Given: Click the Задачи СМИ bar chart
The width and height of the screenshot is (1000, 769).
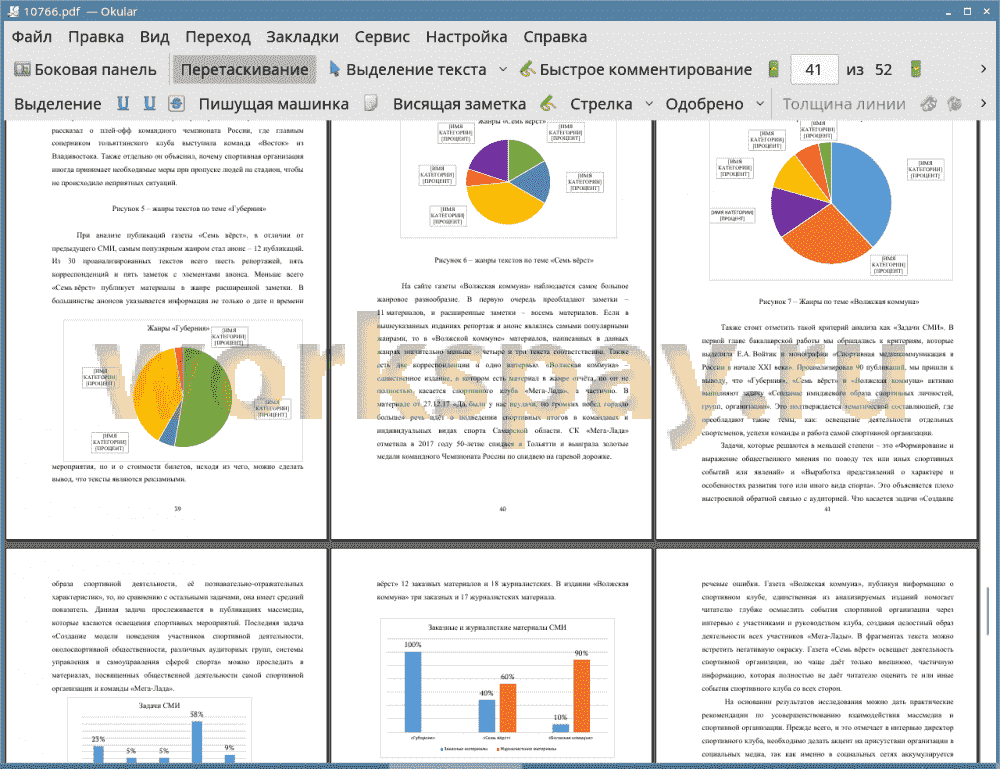Looking at the screenshot, I should 159,731.
